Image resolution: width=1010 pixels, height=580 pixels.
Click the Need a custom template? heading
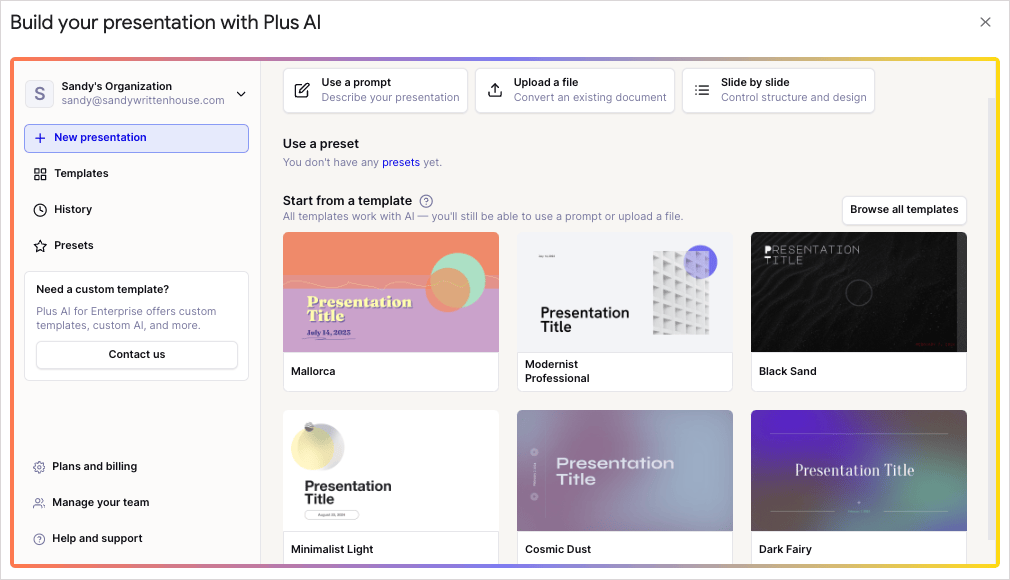point(102,290)
